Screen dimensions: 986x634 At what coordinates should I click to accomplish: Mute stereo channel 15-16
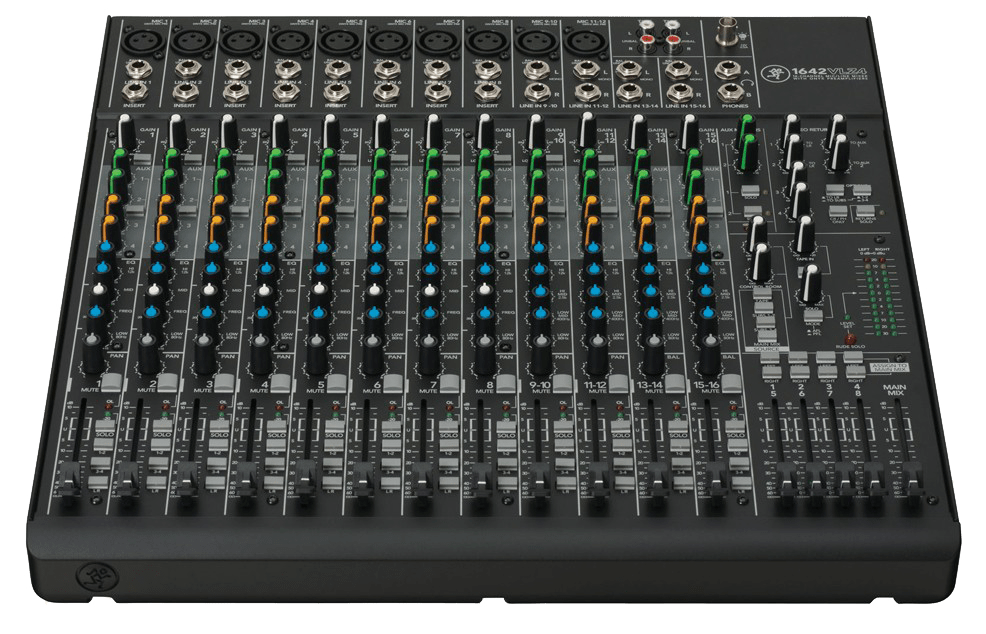[731, 382]
